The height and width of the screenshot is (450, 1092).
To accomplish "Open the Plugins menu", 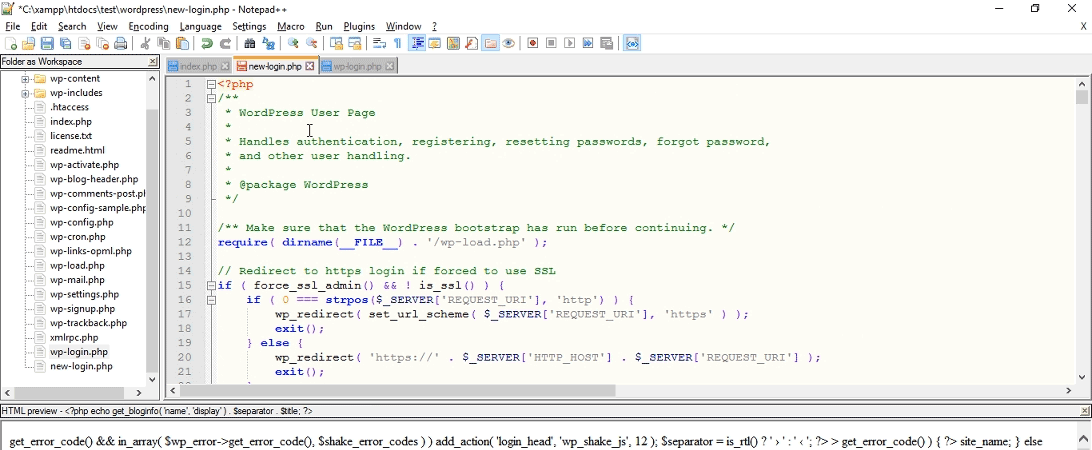I will (x=359, y=26).
